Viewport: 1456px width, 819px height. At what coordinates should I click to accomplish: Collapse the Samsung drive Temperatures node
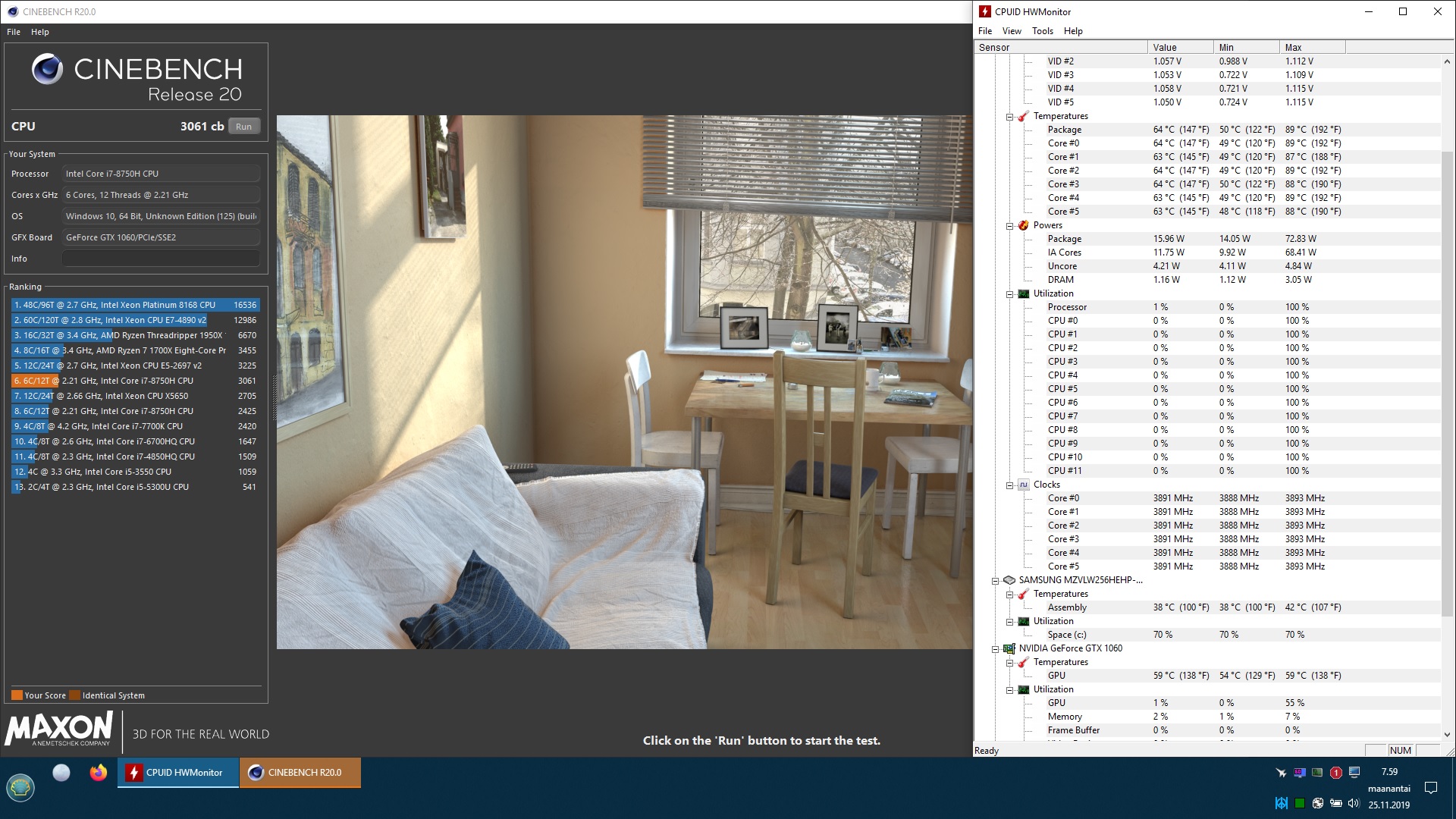[1009, 595]
